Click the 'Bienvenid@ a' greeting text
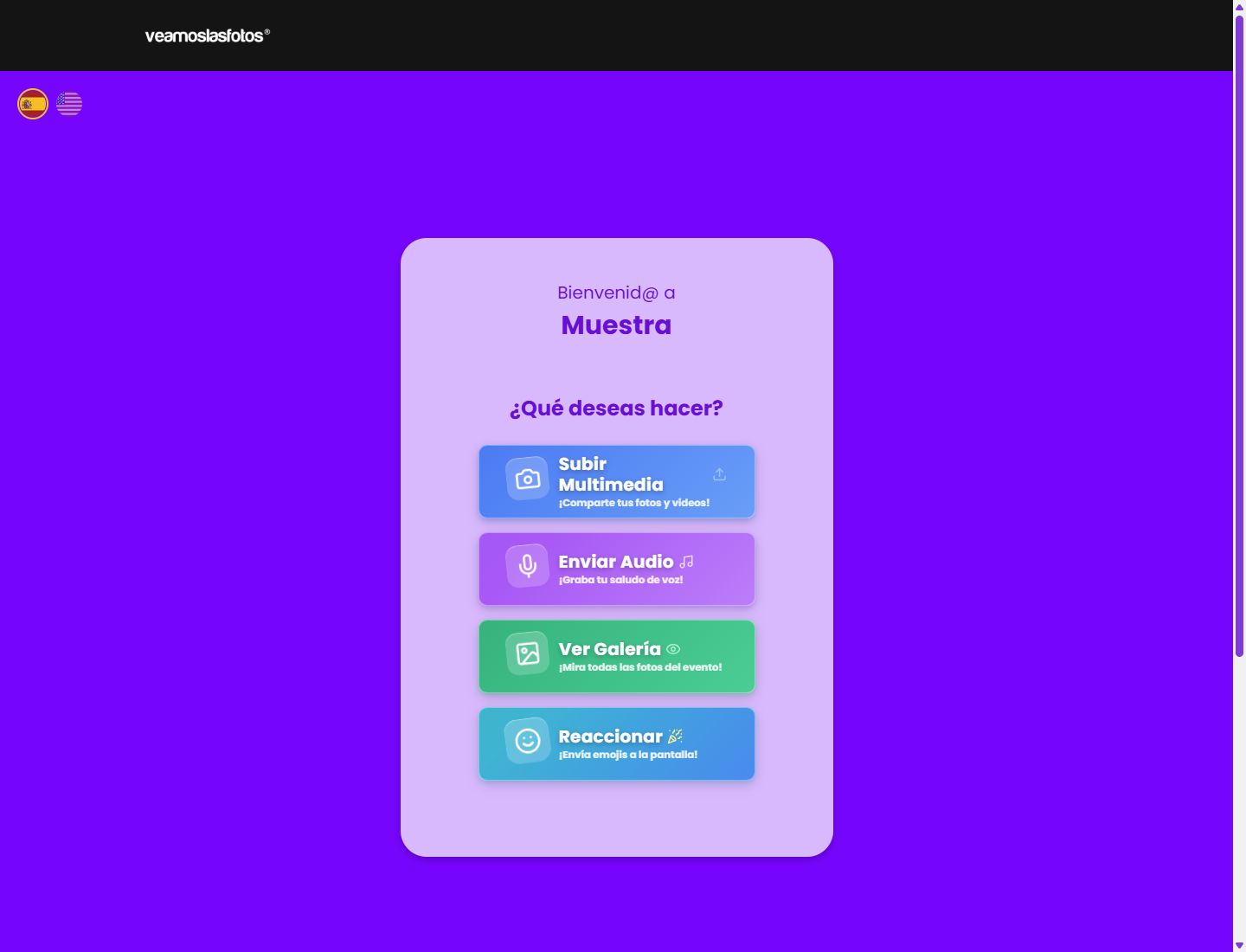The height and width of the screenshot is (952, 1246). click(616, 293)
